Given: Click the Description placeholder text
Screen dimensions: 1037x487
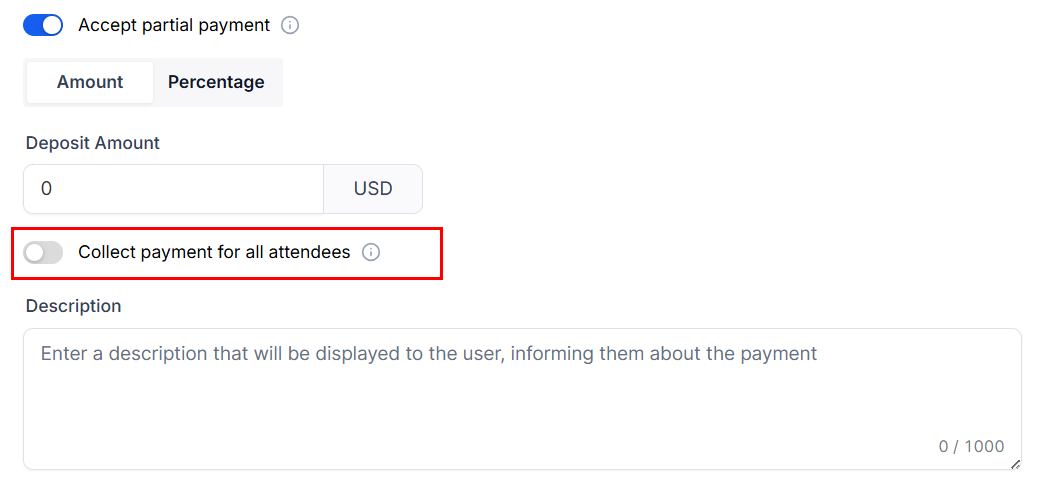Looking at the screenshot, I should point(428,353).
